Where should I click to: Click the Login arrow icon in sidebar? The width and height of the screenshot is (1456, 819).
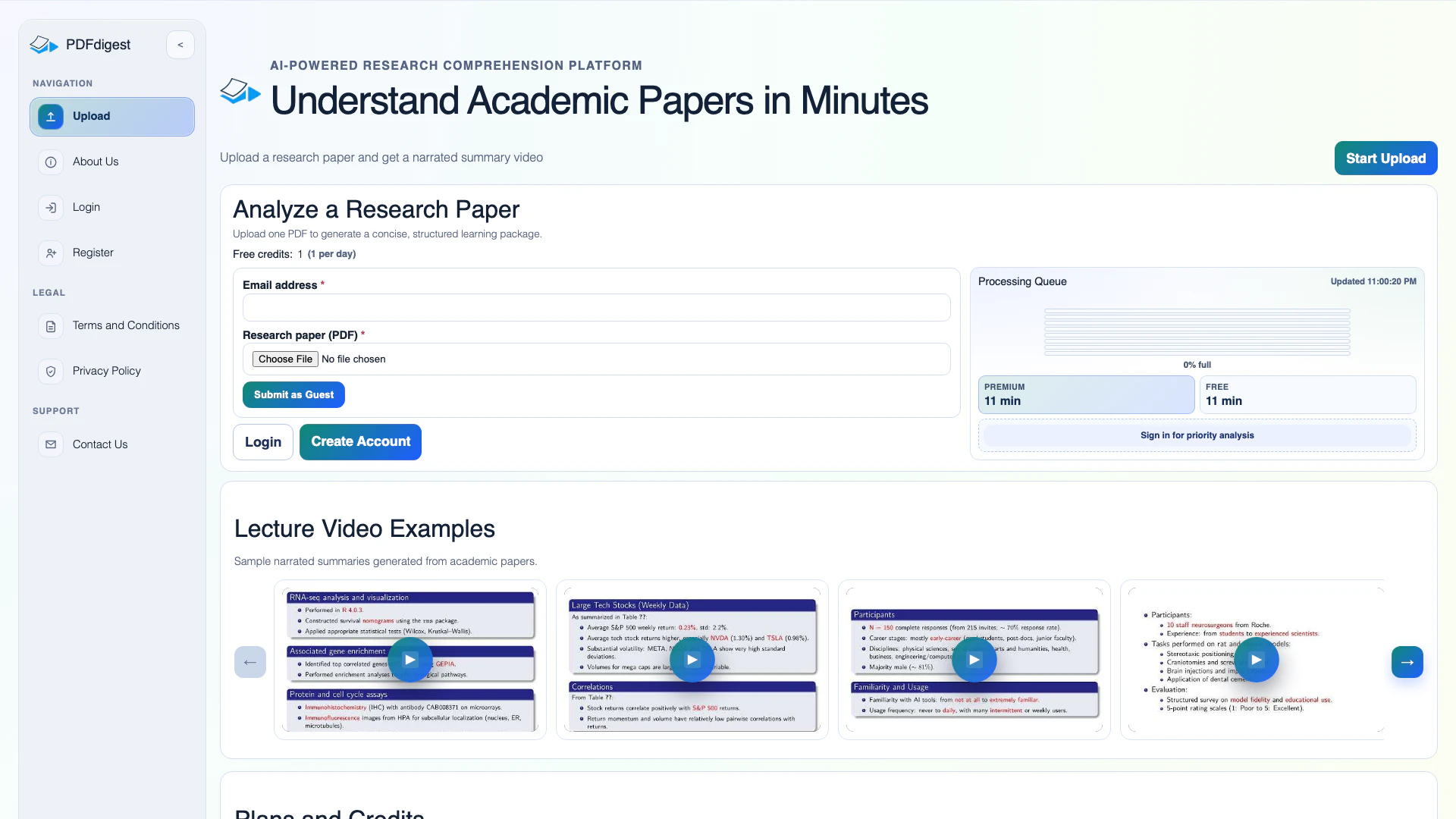tap(51, 207)
